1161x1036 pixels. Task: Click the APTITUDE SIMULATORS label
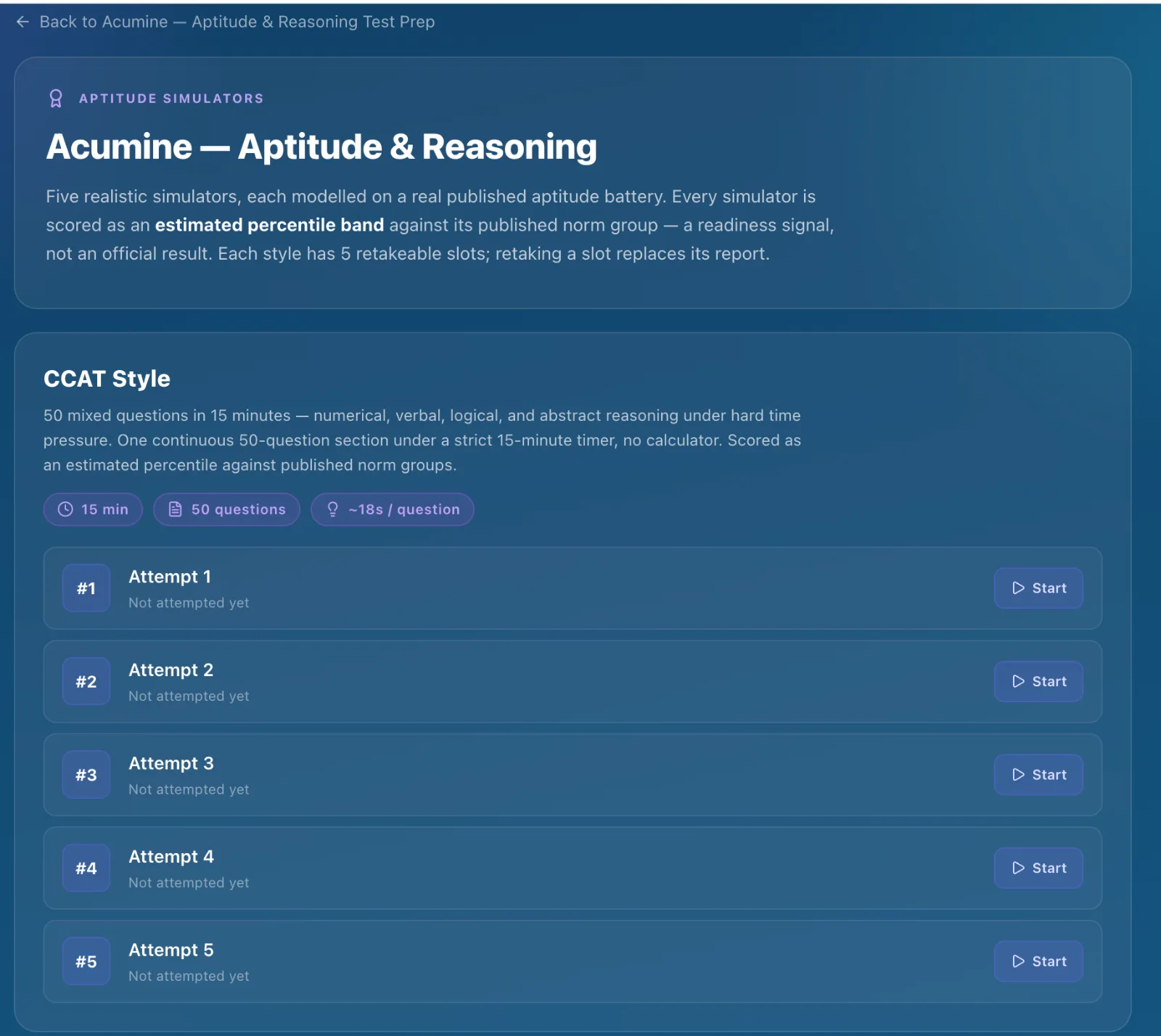click(x=171, y=99)
